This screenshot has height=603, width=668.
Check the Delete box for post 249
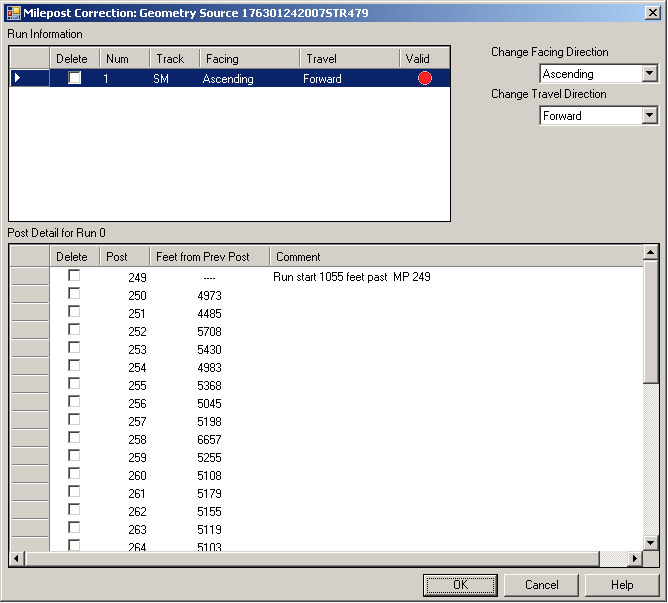click(x=74, y=276)
